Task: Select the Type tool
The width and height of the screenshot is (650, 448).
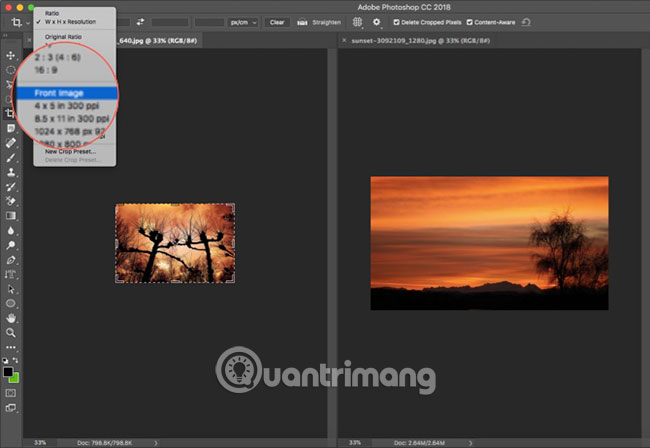Action: pyautogui.click(x=11, y=274)
